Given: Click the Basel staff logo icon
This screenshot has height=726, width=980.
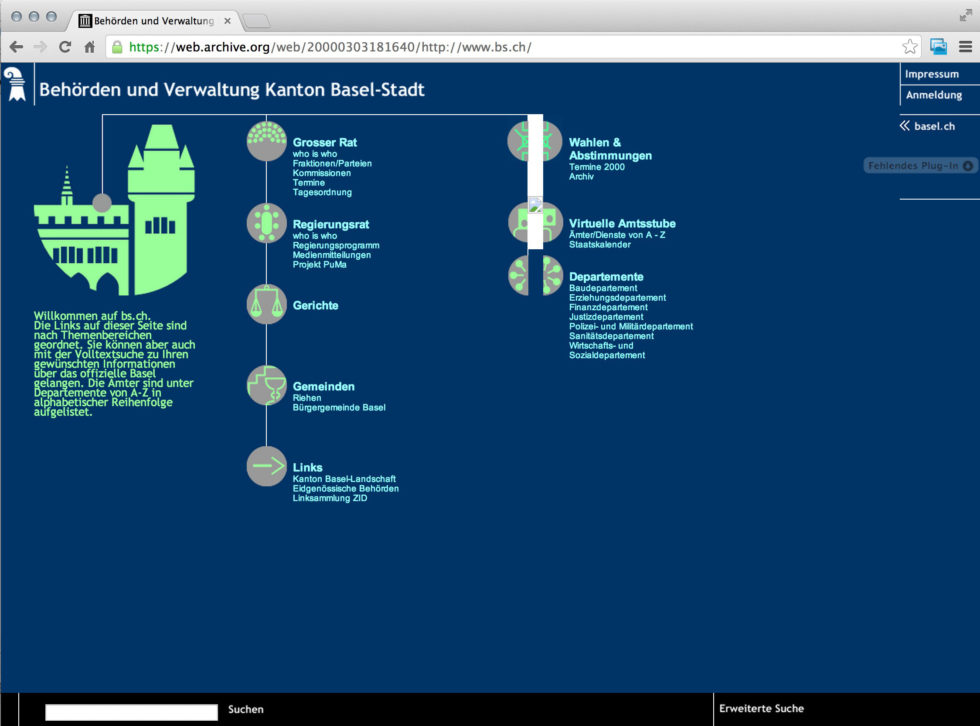Looking at the screenshot, I should tap(15, 84).
